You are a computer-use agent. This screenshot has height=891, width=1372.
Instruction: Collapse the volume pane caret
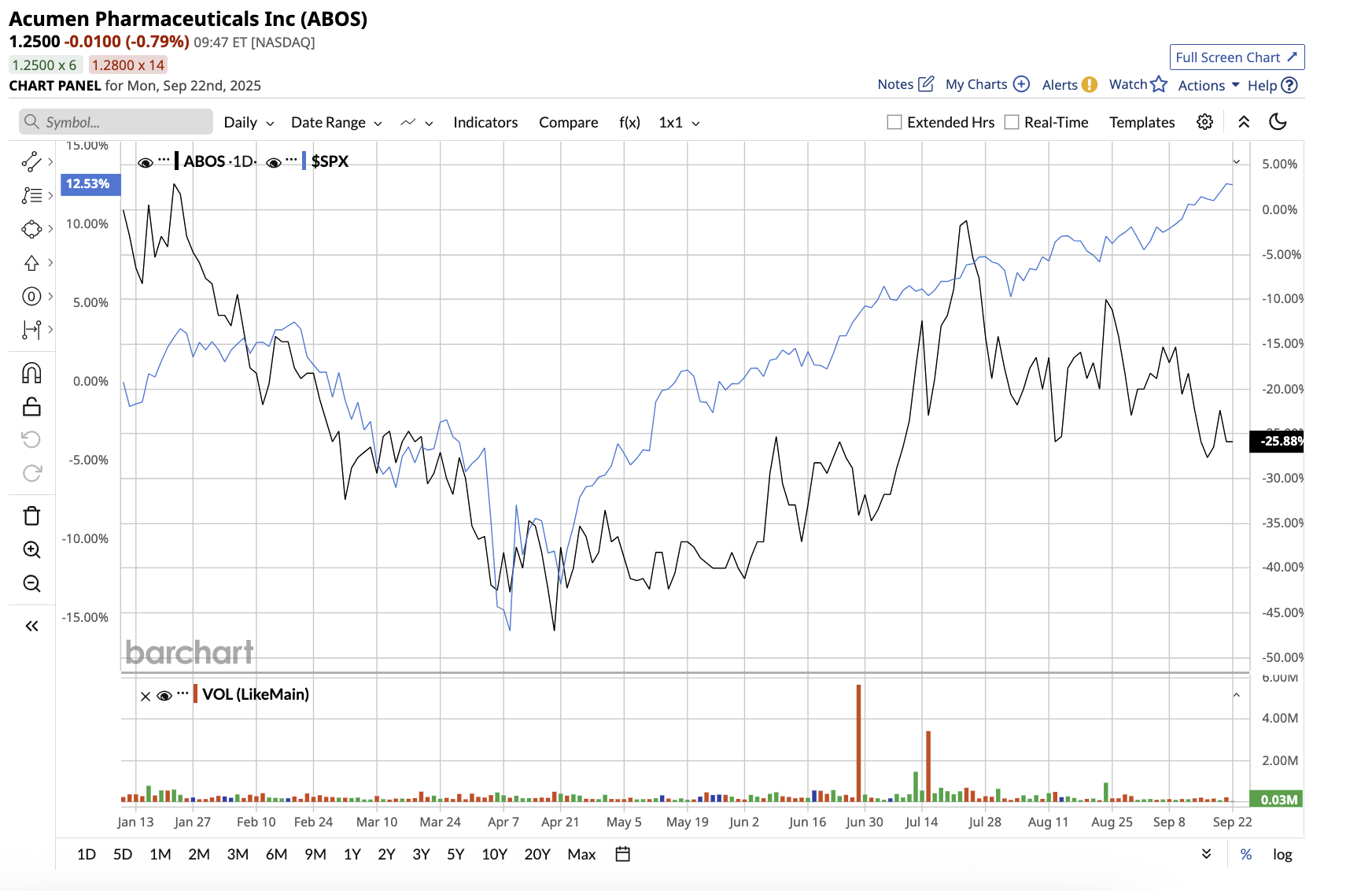click(x=1236, y=695)
